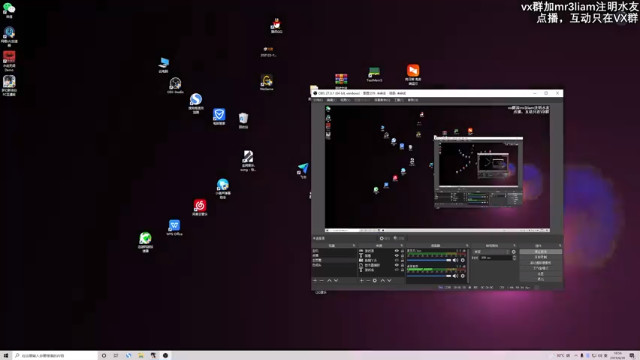
Task: Click Exit at bottom of Controls panel
Action: 540,279
